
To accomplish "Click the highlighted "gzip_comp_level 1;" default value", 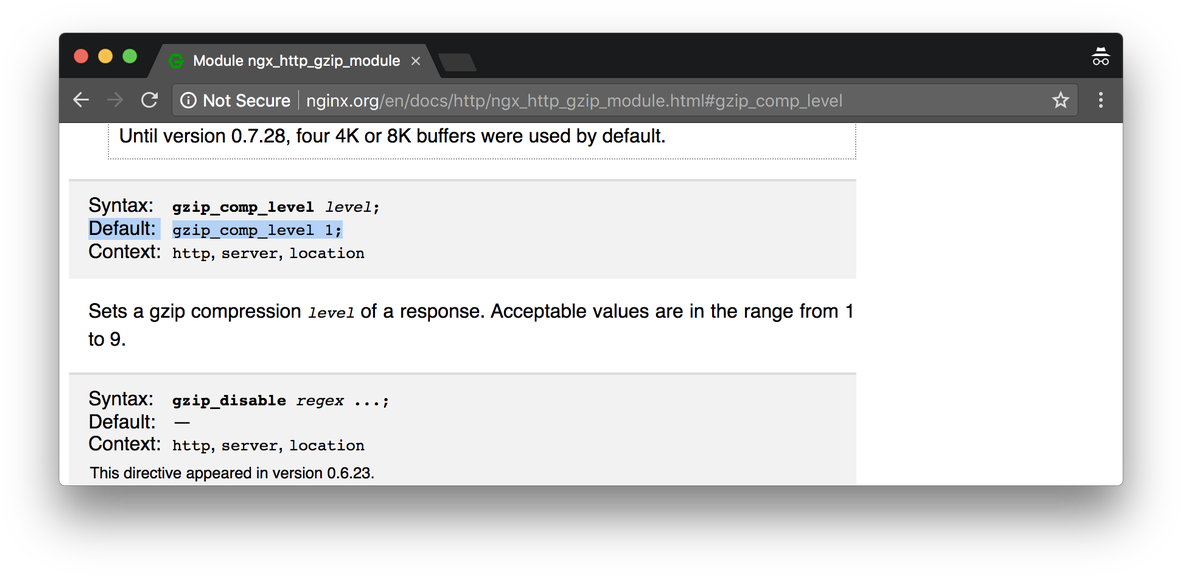I will coord(257,230).
